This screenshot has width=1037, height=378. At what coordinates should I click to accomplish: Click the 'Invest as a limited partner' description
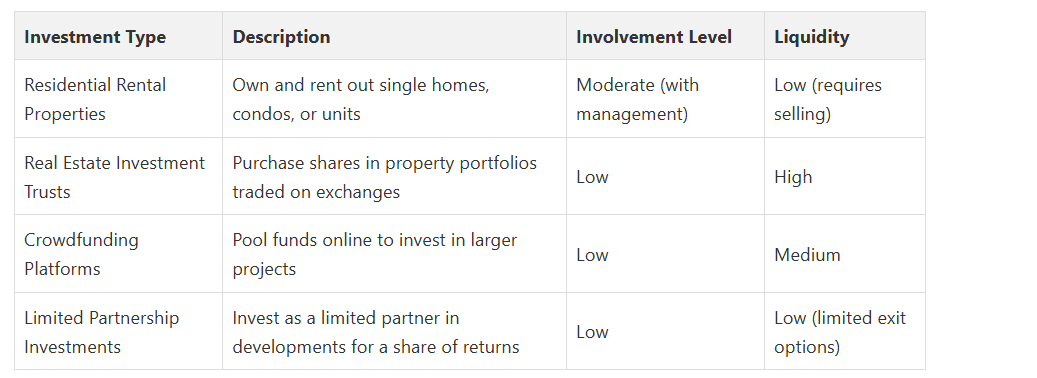tap(394, 331)
